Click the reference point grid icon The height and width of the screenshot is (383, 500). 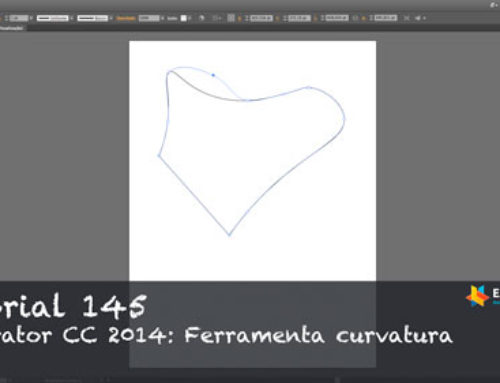click(231, 18)
